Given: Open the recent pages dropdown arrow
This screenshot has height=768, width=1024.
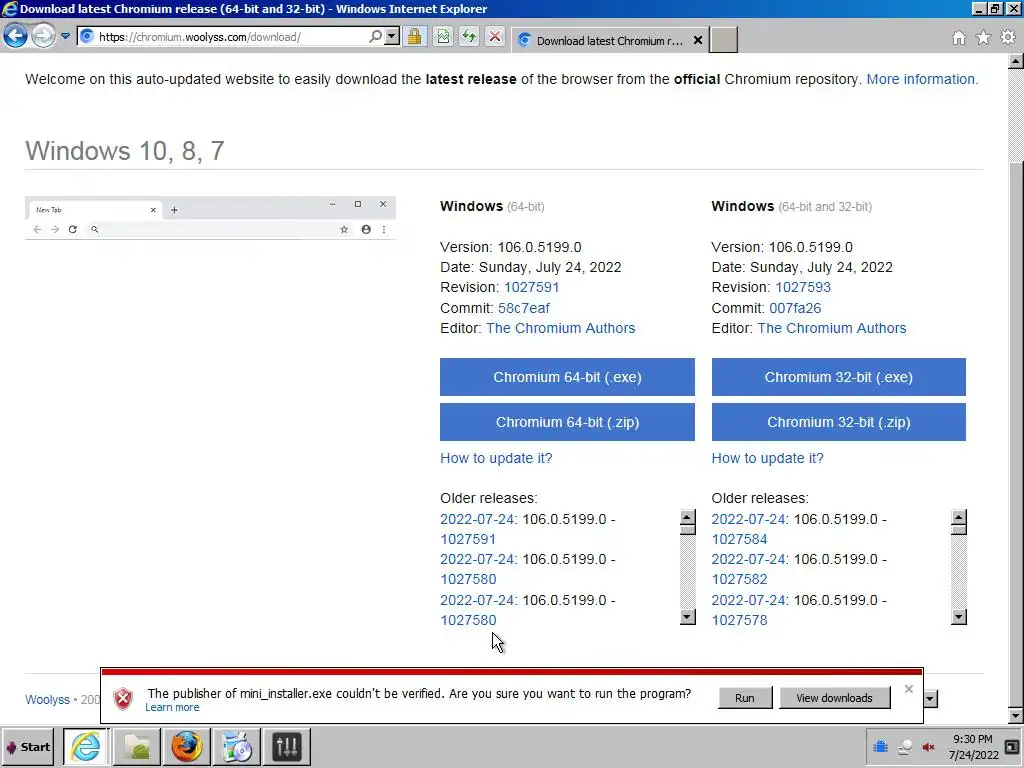Looking at the screenshot, I should tap(65, 37).
